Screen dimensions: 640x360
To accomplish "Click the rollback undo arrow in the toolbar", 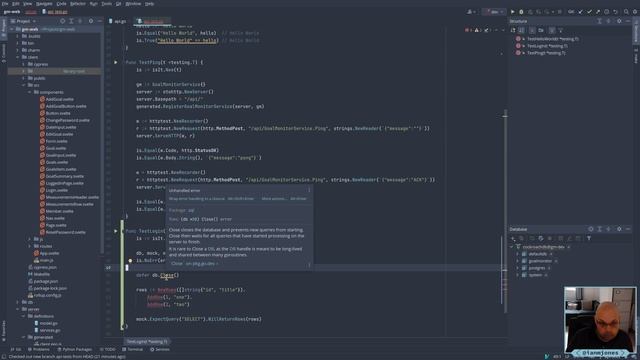I will point(616,12).
